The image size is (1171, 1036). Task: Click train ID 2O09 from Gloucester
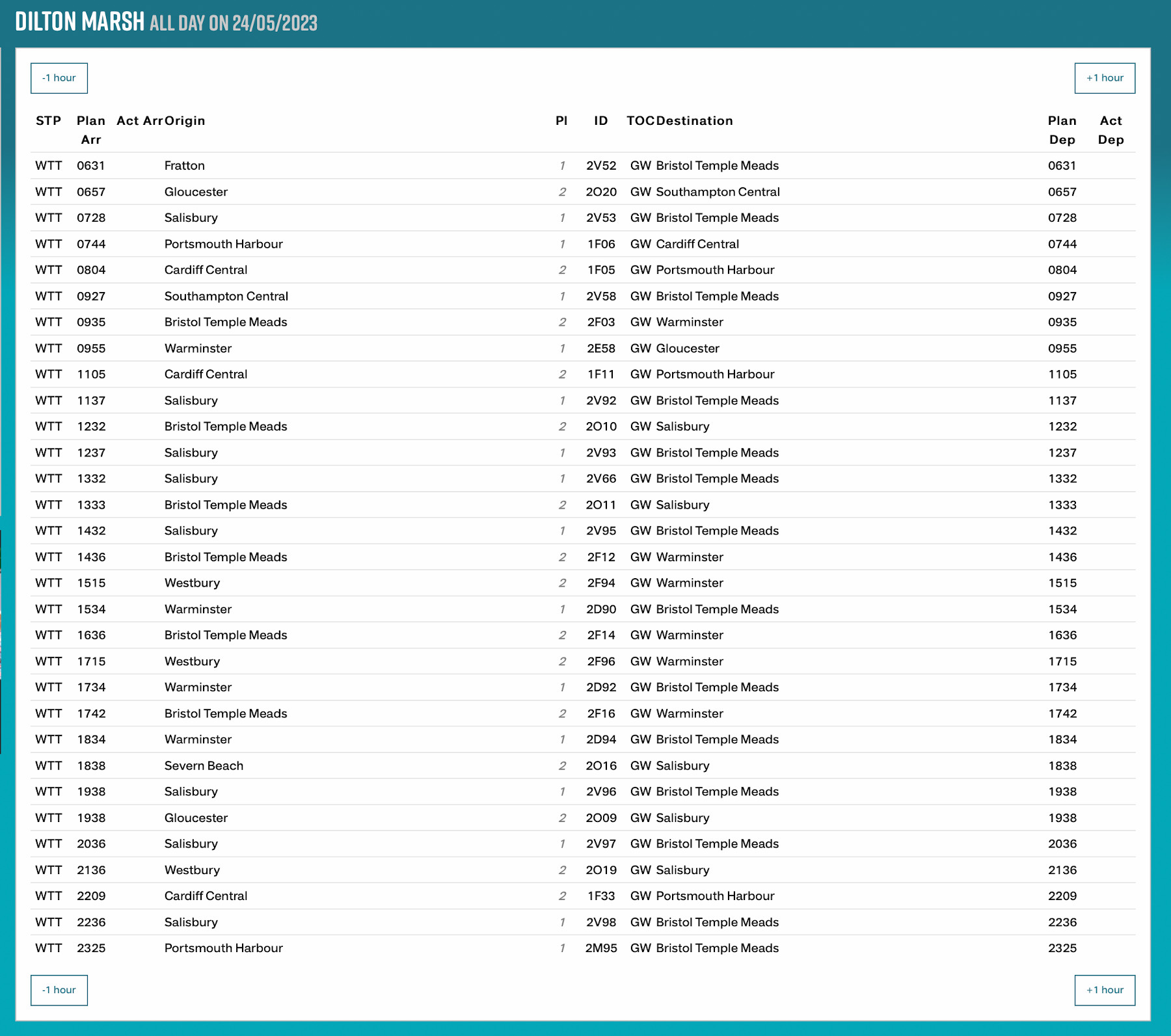coord(600,817)
